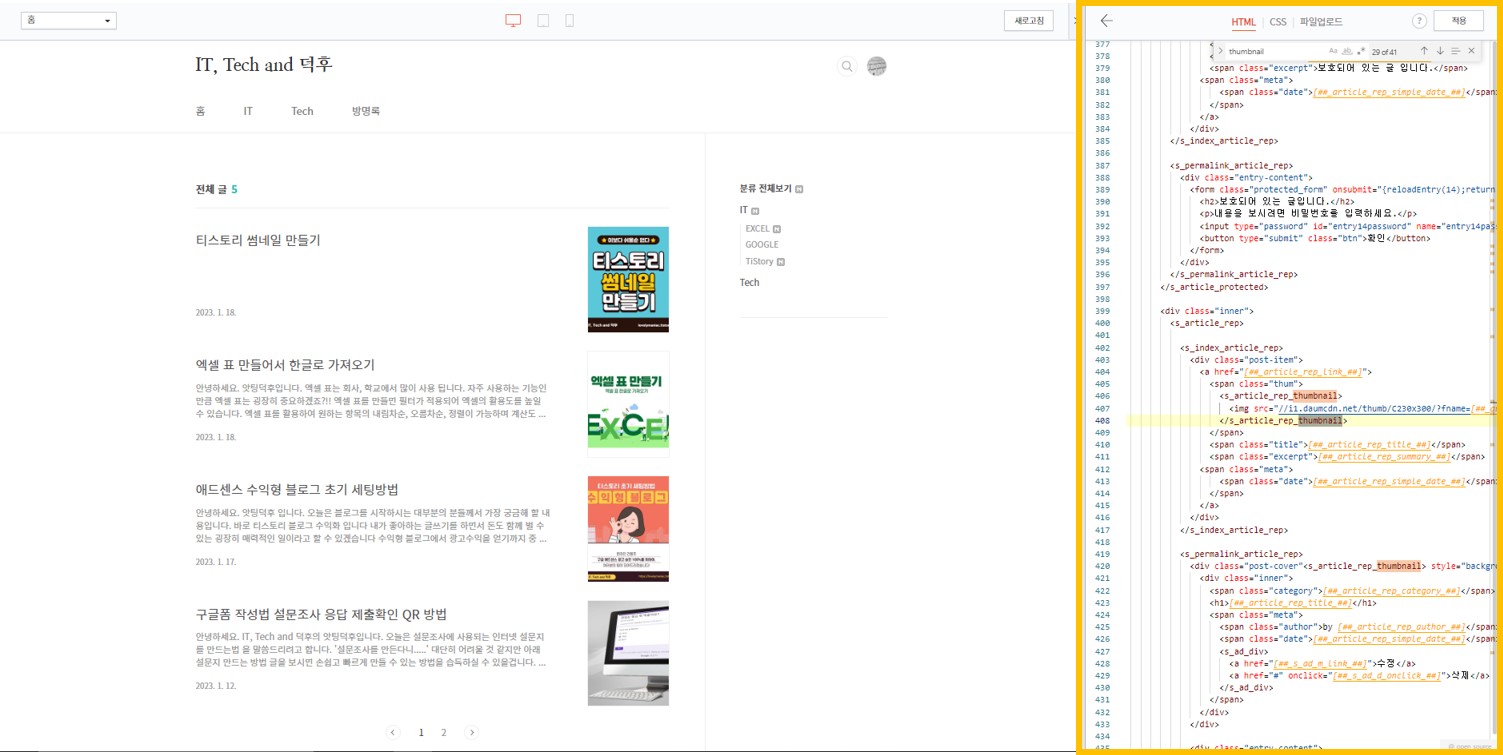Go back using the editor's left arrow

click(1106, 21)
